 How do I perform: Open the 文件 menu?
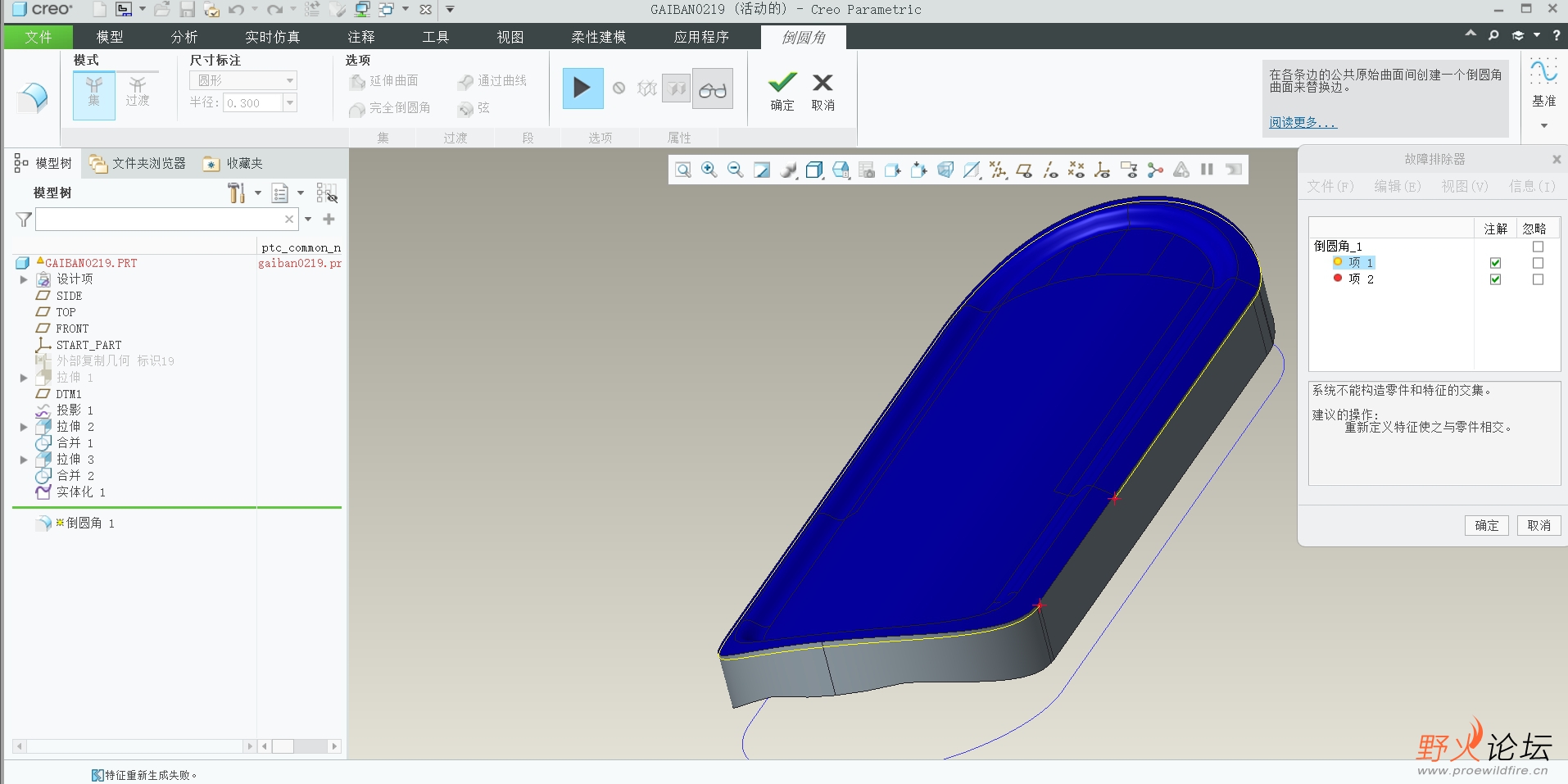click(x=39, y=37)
